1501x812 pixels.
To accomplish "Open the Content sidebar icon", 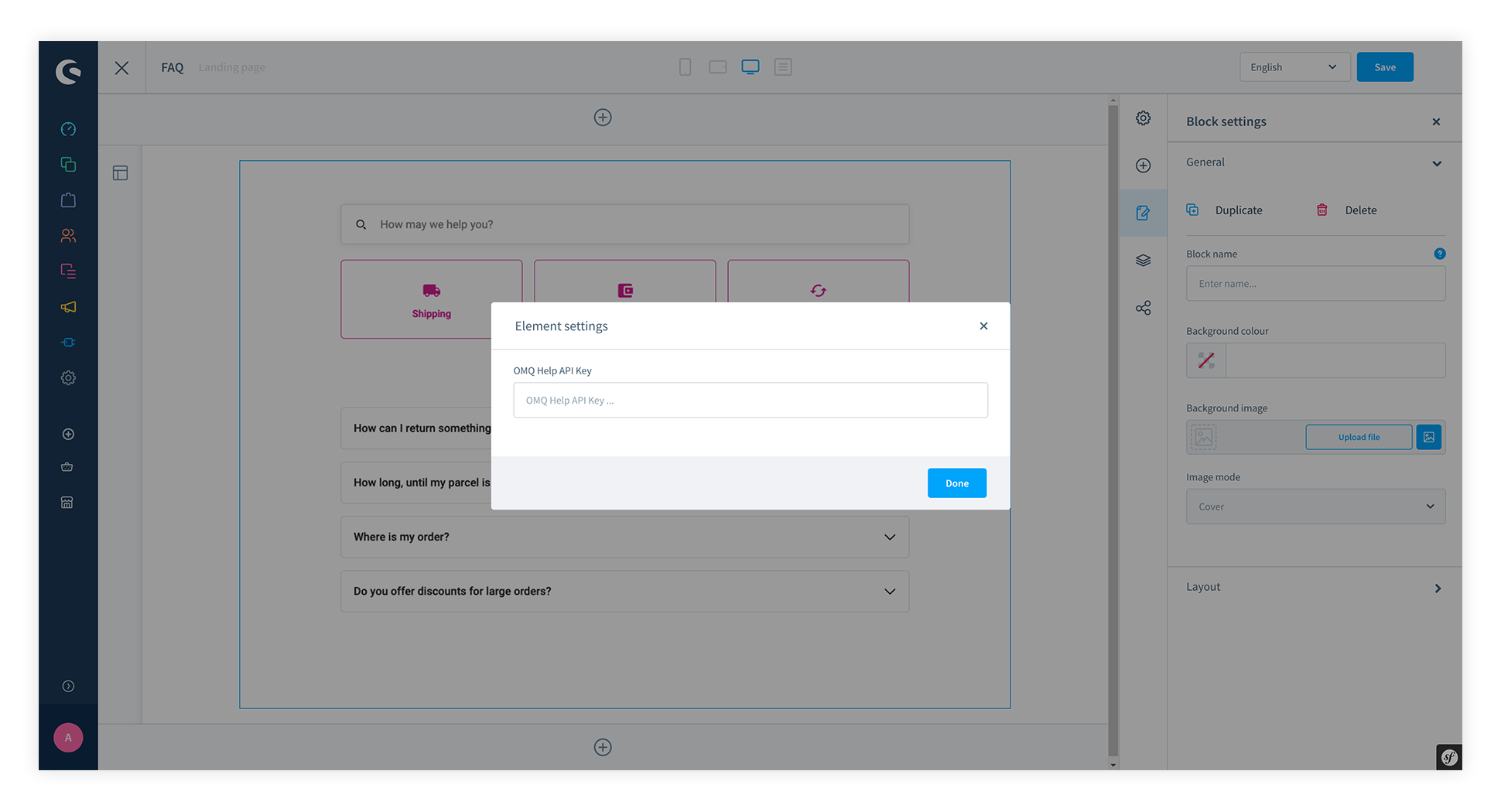I will (x=68, y=271).
